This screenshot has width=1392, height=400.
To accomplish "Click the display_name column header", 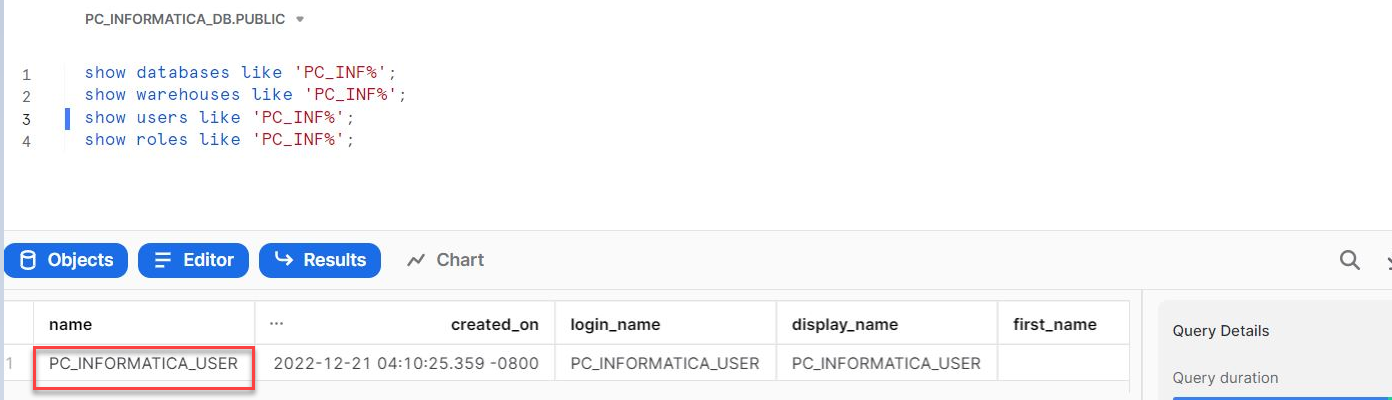I will [x=844, y=325].
